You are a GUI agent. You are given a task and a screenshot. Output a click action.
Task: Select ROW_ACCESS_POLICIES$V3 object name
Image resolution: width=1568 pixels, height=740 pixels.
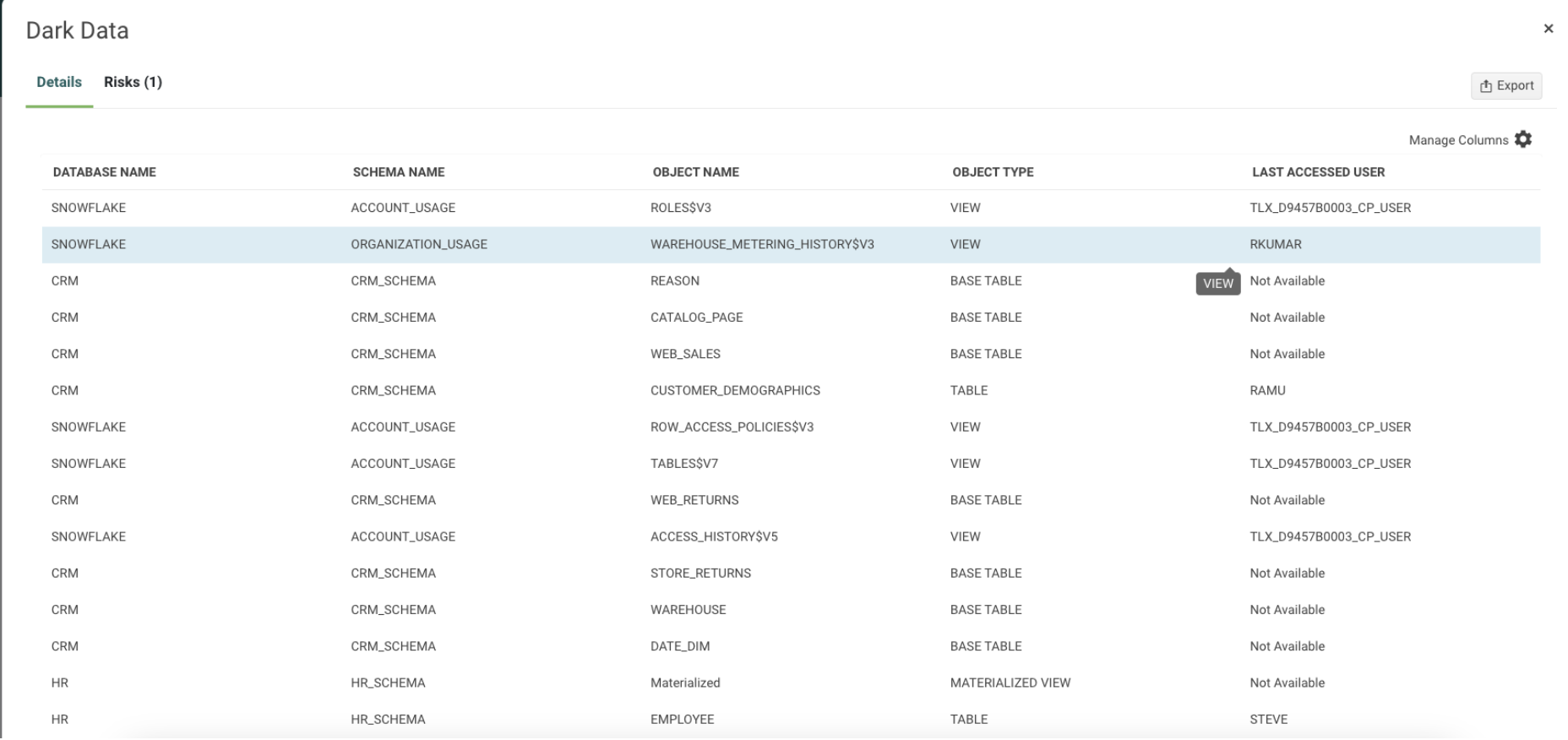732,427
